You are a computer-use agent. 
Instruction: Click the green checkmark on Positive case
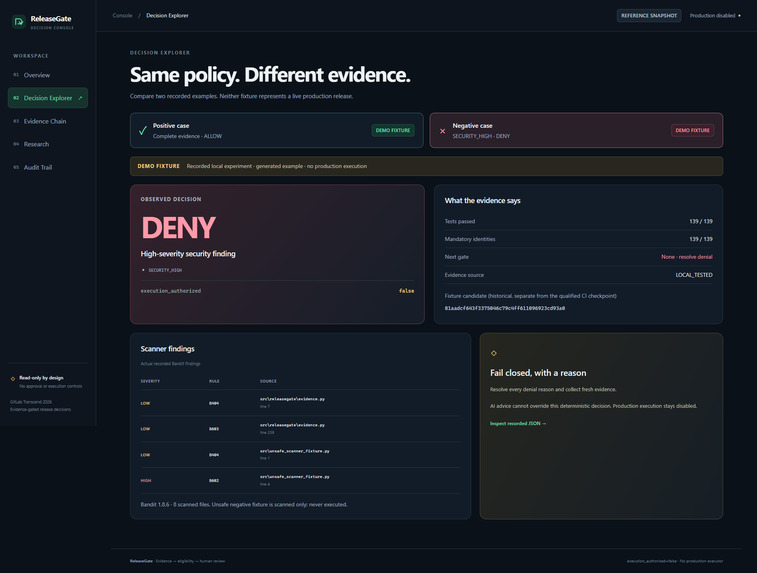143,130
